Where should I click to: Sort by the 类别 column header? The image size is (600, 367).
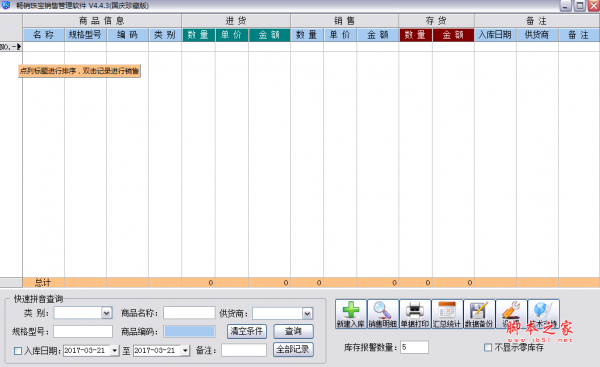[165, 35]
